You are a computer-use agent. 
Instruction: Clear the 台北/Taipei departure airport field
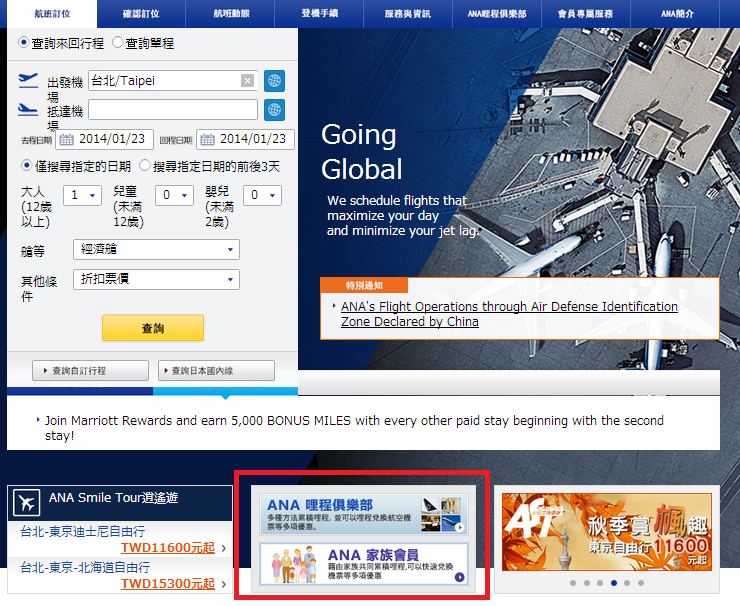[247, 81]
